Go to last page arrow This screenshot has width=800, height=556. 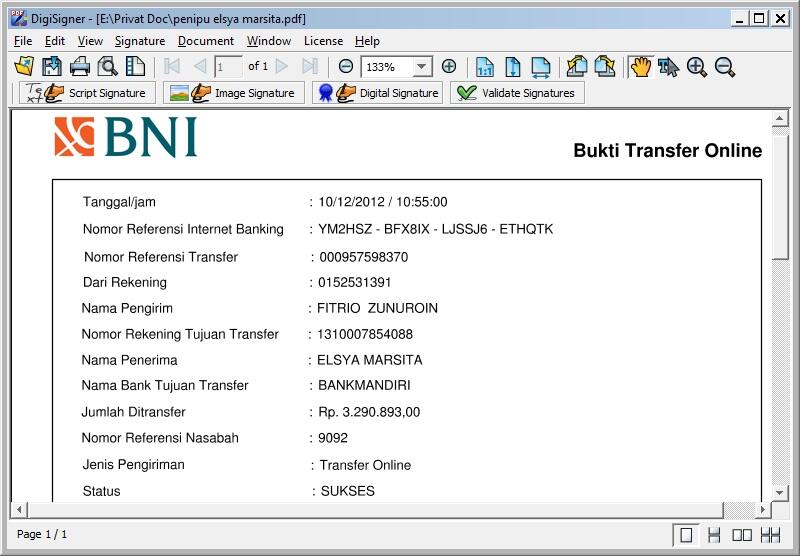[x=310, y=66]
